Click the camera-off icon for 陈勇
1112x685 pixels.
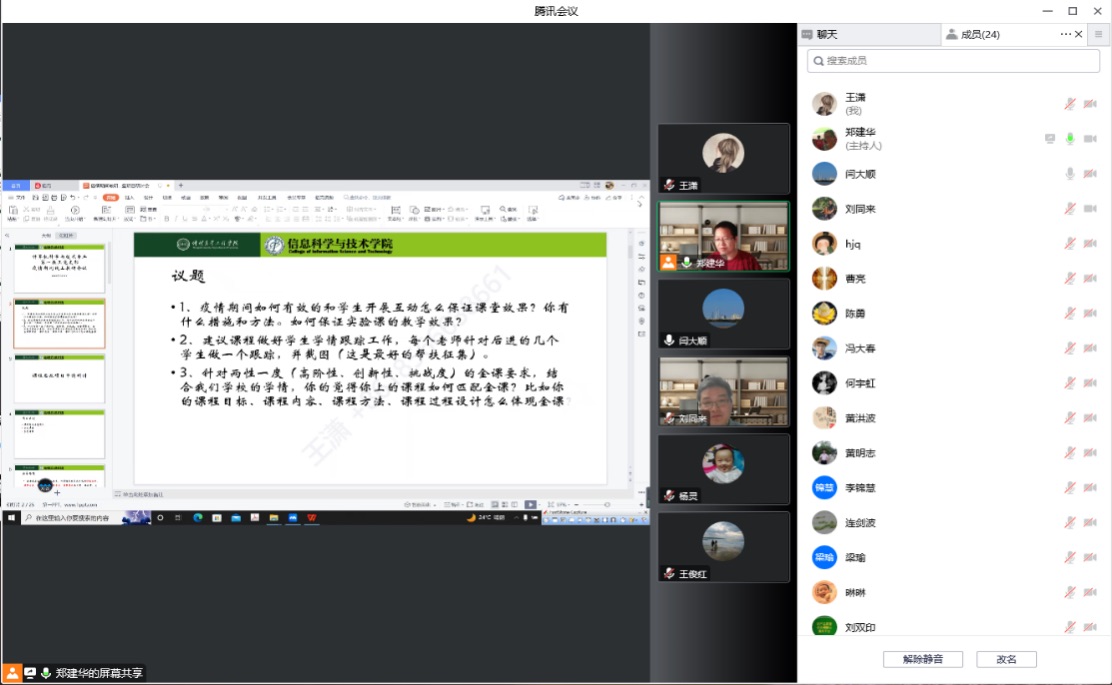(1090, 314)
